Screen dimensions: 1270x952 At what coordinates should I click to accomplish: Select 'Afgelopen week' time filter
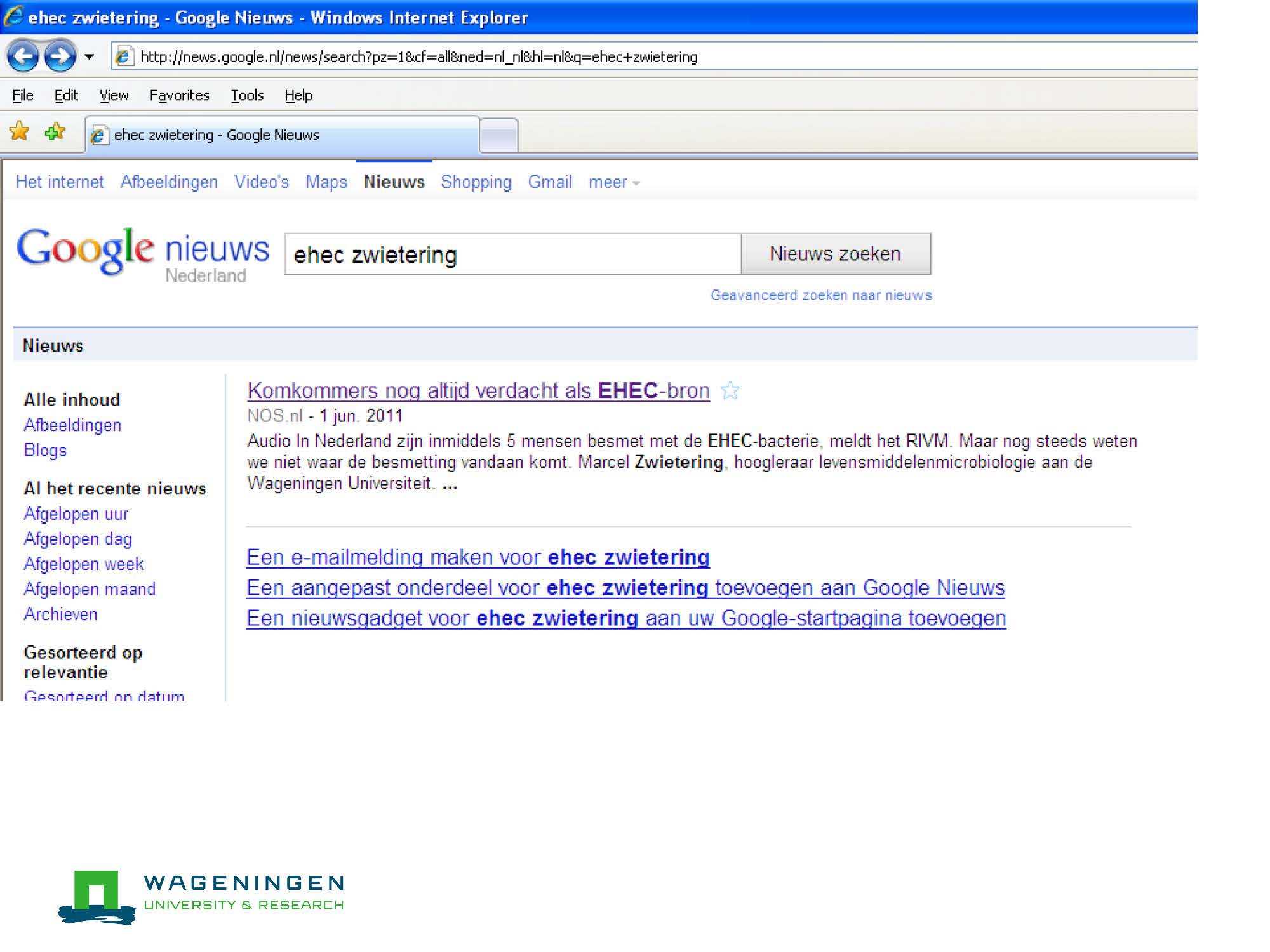pyautogui.click(x=84, y=564)
